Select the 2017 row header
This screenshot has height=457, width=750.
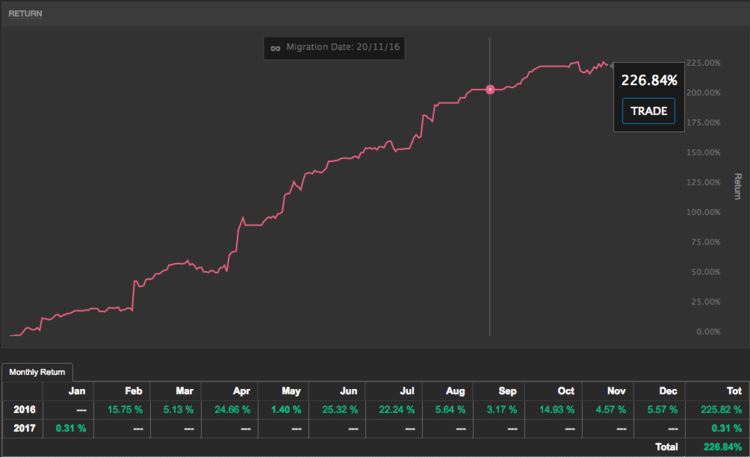coord(24,428)
